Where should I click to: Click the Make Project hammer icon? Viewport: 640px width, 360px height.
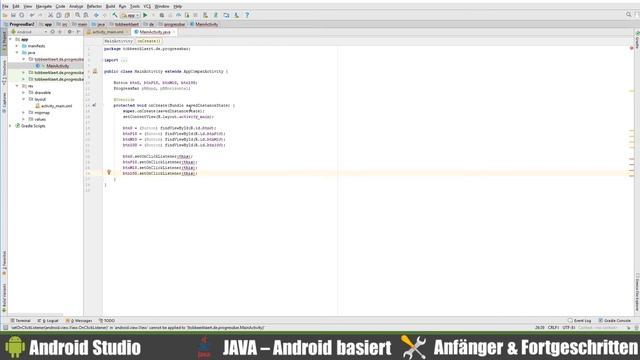click(115, 15)
